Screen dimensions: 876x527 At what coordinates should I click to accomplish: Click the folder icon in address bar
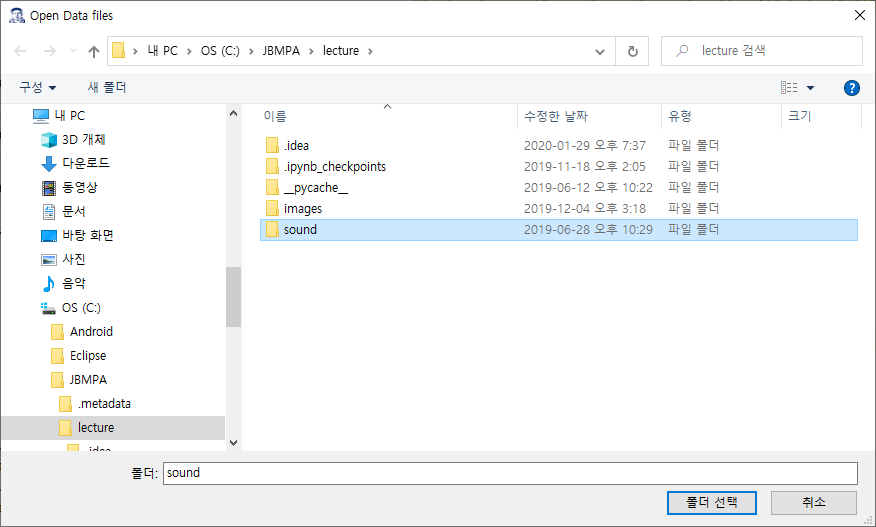(x=118, y=51)
